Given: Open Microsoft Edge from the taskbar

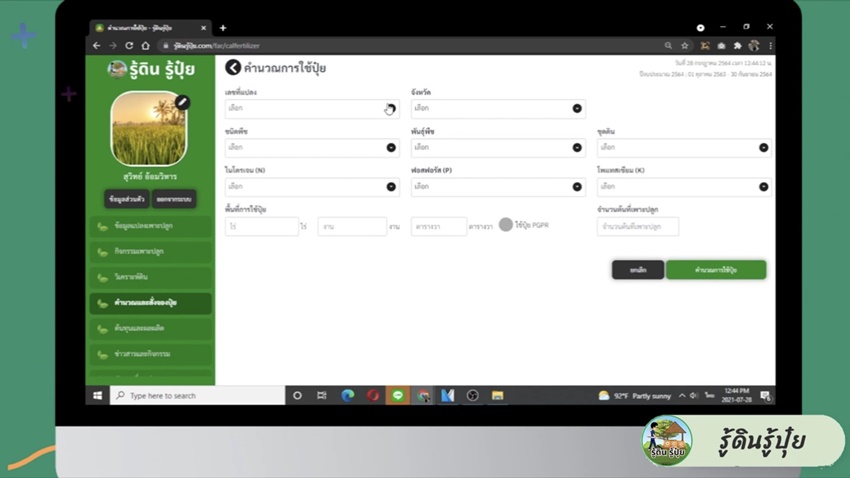Looking at the screenshot, I should (347, 396).
